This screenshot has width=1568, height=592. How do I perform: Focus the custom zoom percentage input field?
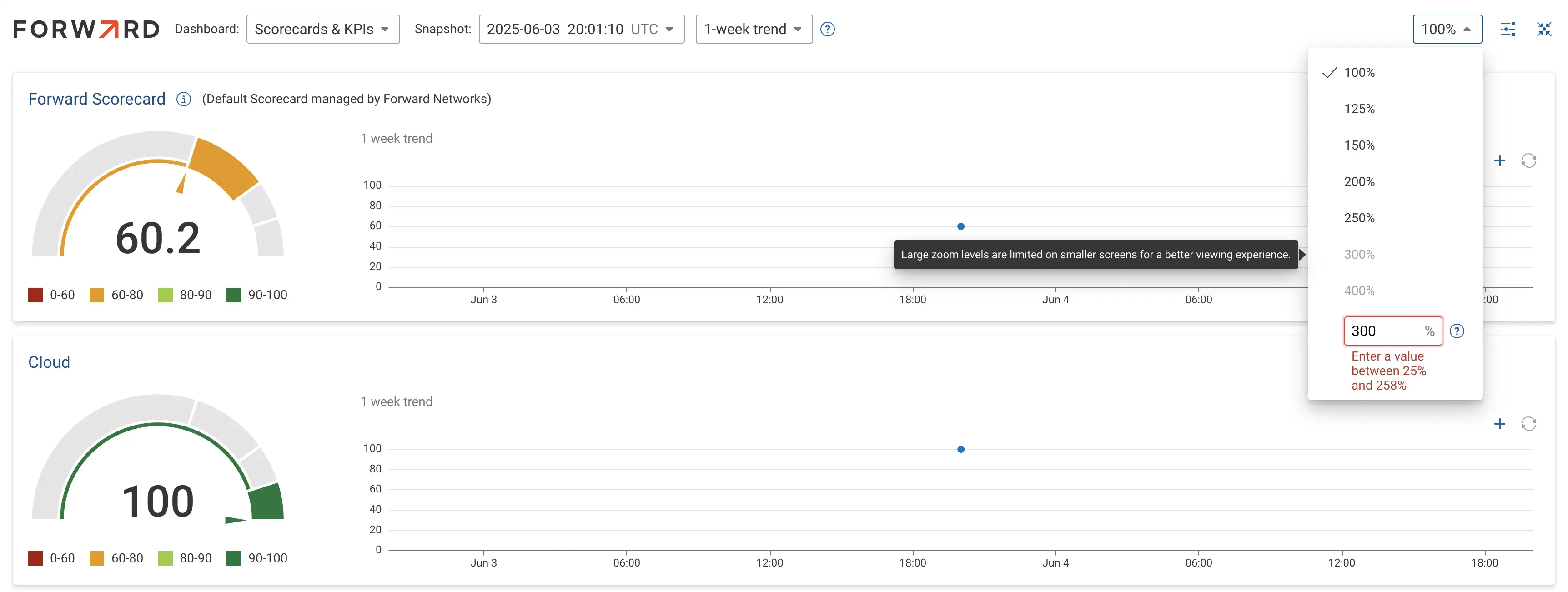[1393, 331]
